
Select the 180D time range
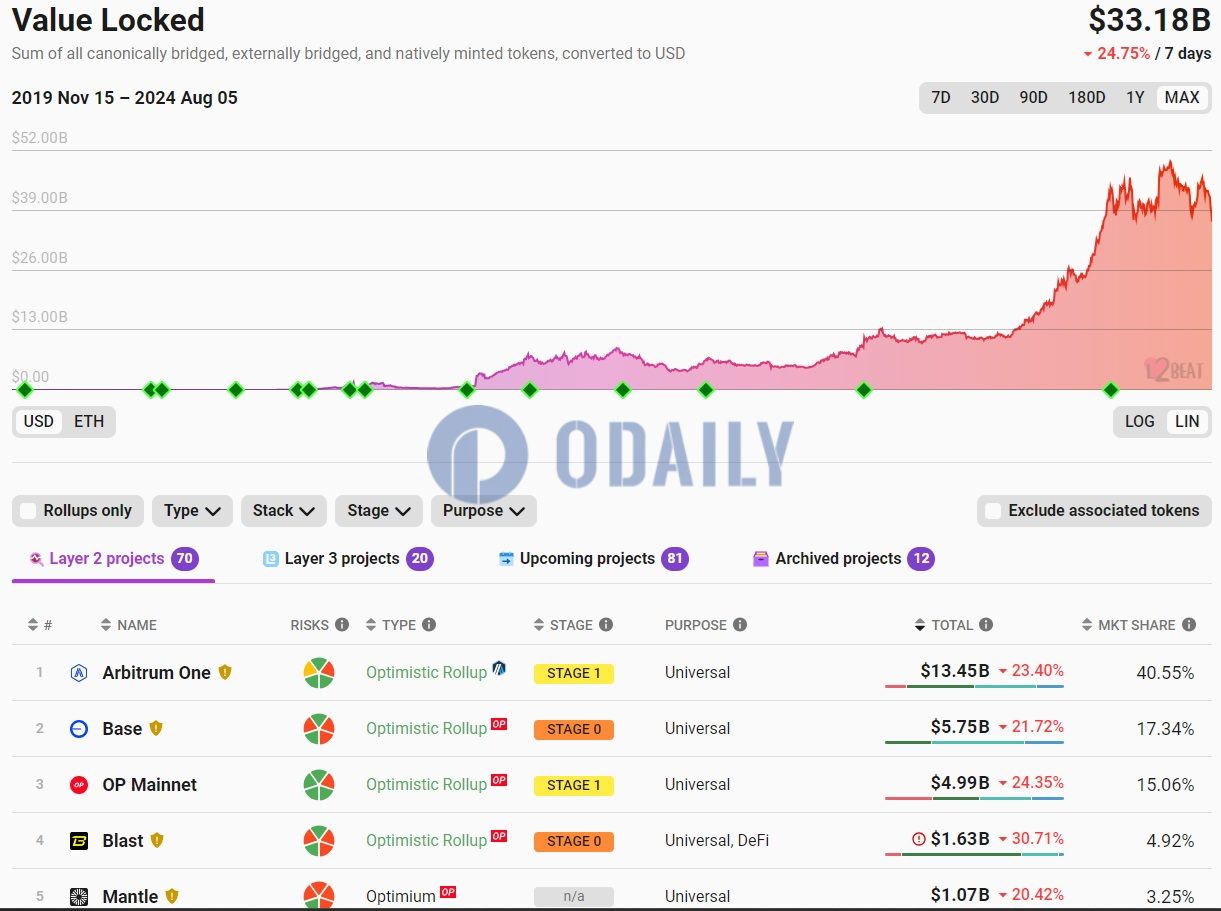click(x=1087, y=97)
